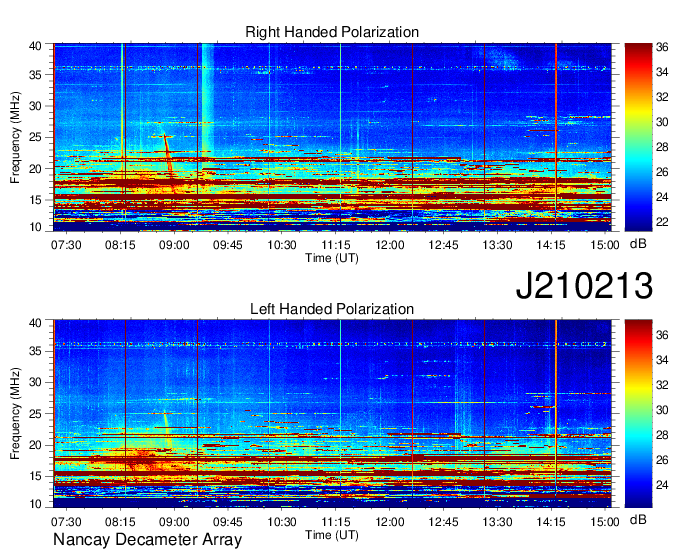The height and width of the screenshot is (552, 680).
Task: Click the 14:15 tick label on bottom plot
Action: coord(551,522)
